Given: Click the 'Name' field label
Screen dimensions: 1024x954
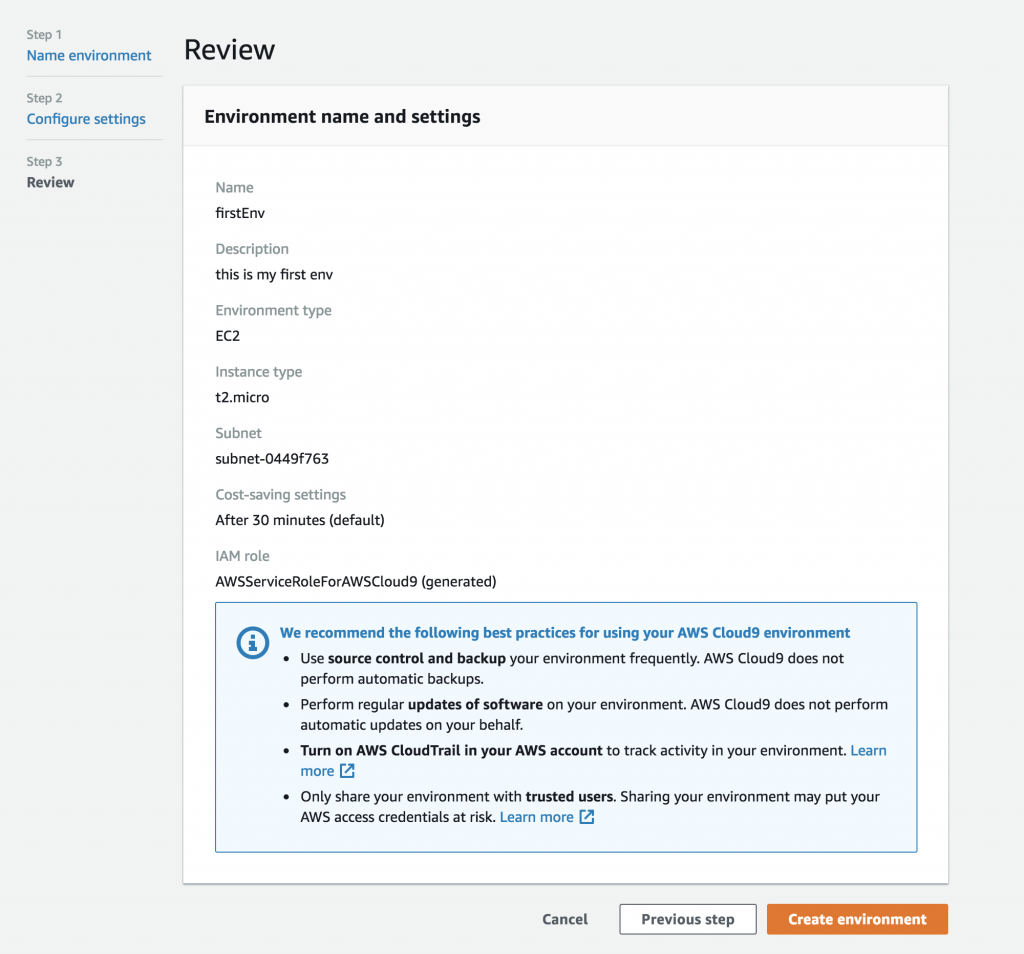Looking at the screenshot, I should coord(234,187).
